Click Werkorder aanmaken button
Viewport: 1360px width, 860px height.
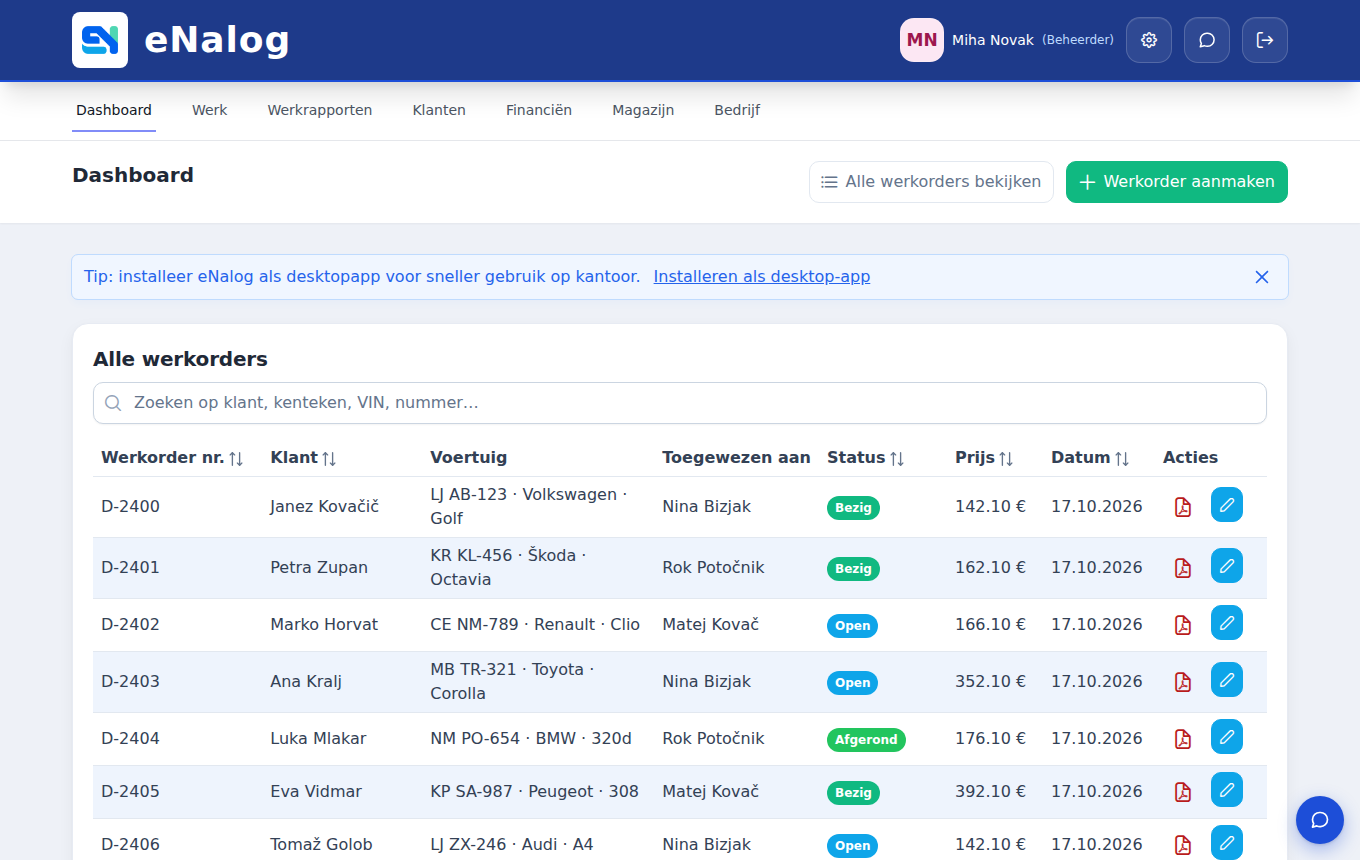coord(1177,182)
